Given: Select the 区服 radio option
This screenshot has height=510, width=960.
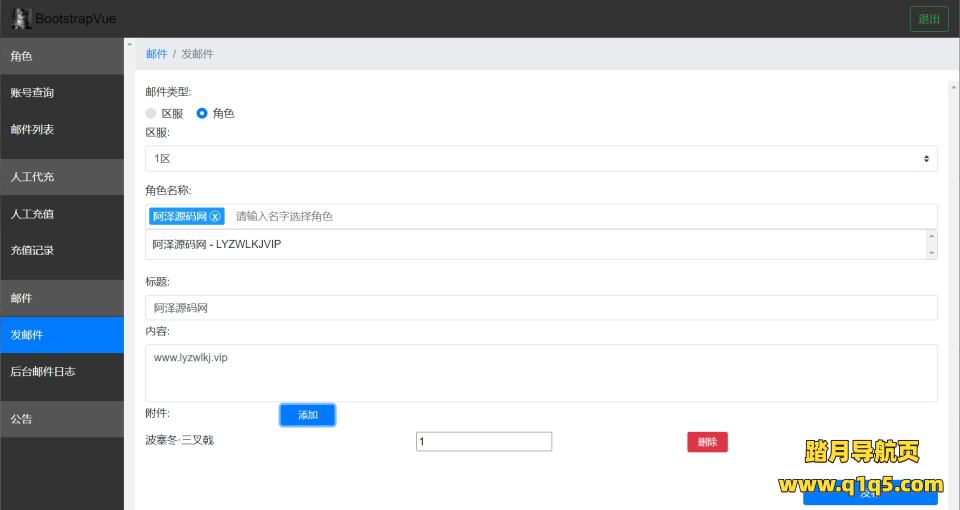Looking at the screenshot, I should [x=151, y=114].
